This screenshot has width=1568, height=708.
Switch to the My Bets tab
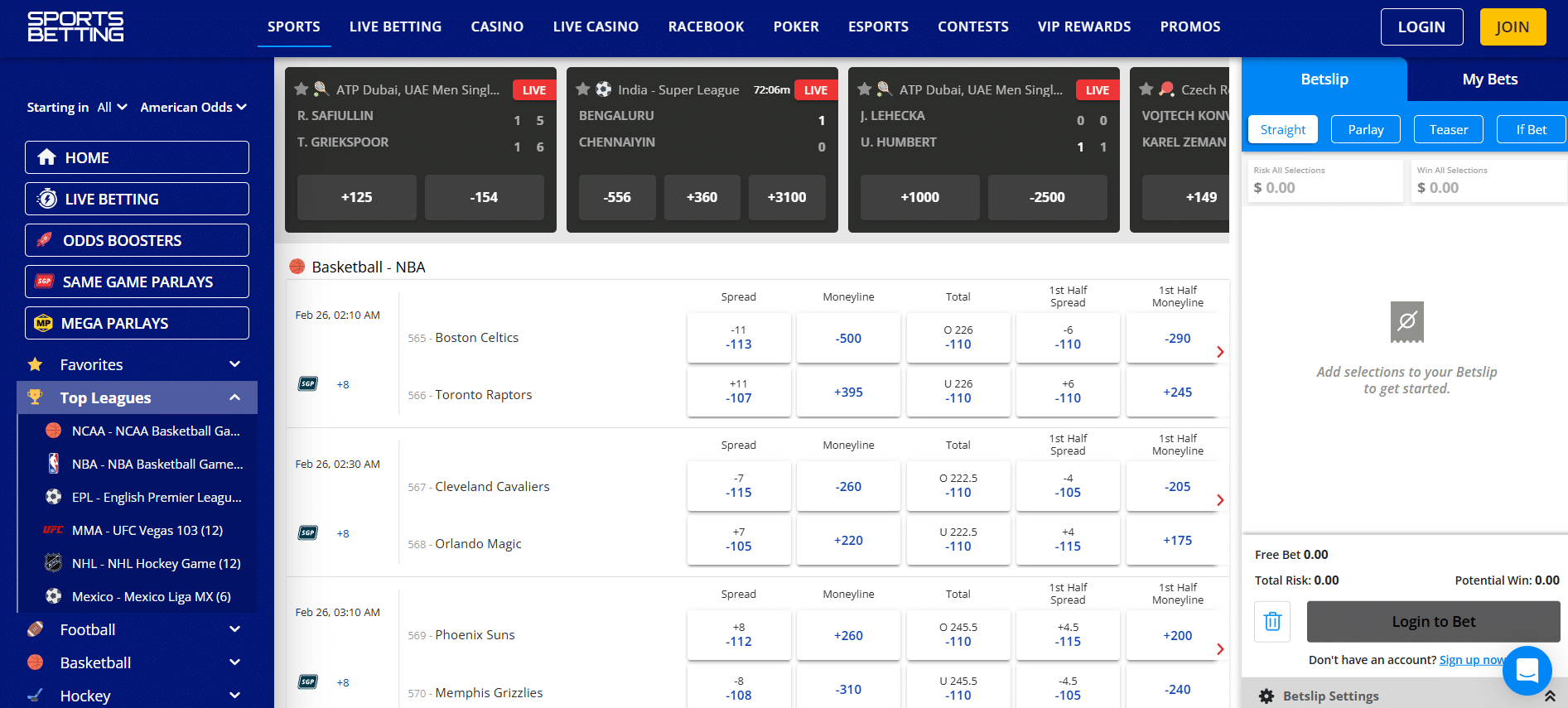pos(1489,79)
